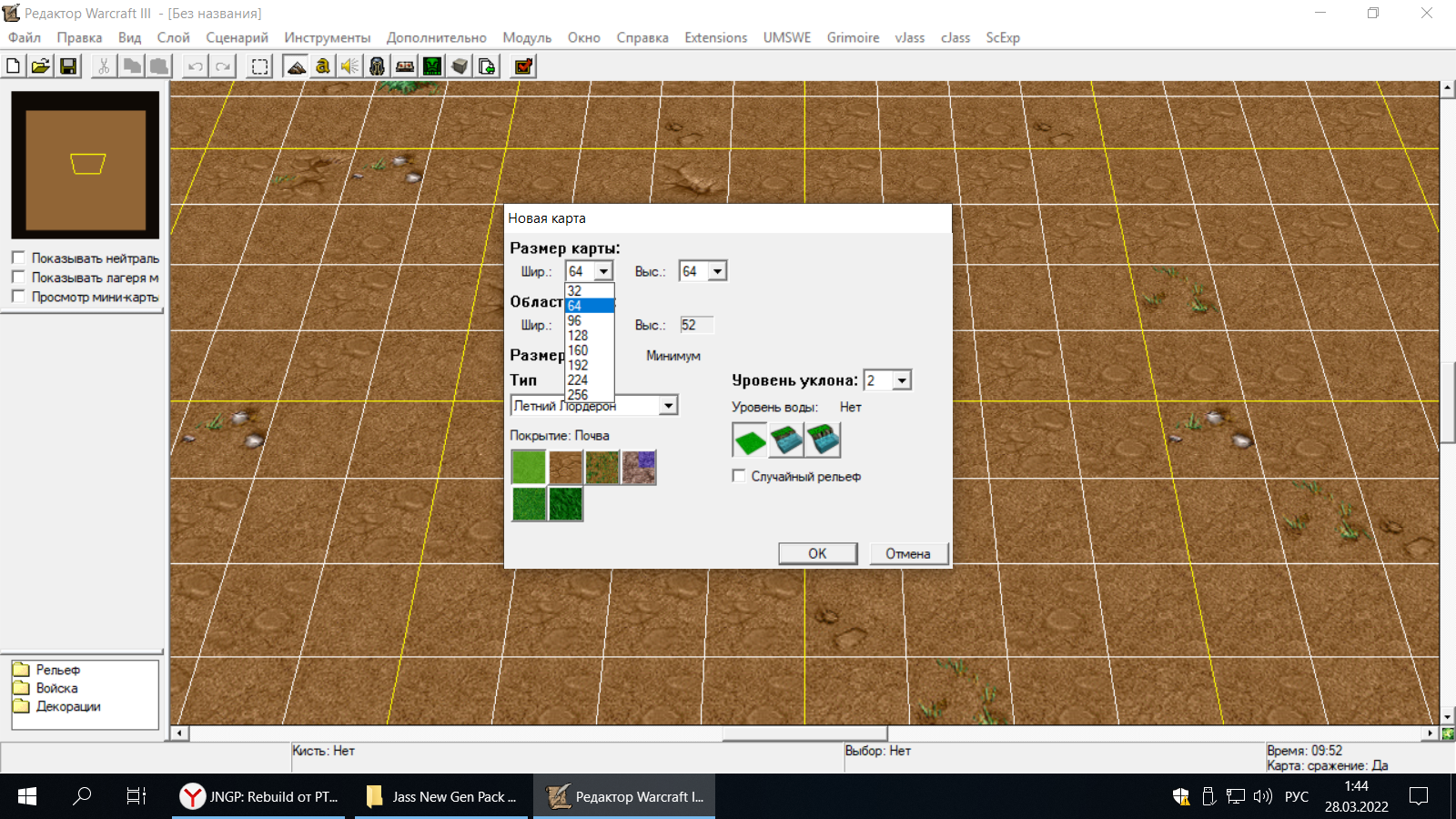The height and width of the screenshot is (819, 1456).
Task: Choose 192 in the width list
Action: coord(590,365)
